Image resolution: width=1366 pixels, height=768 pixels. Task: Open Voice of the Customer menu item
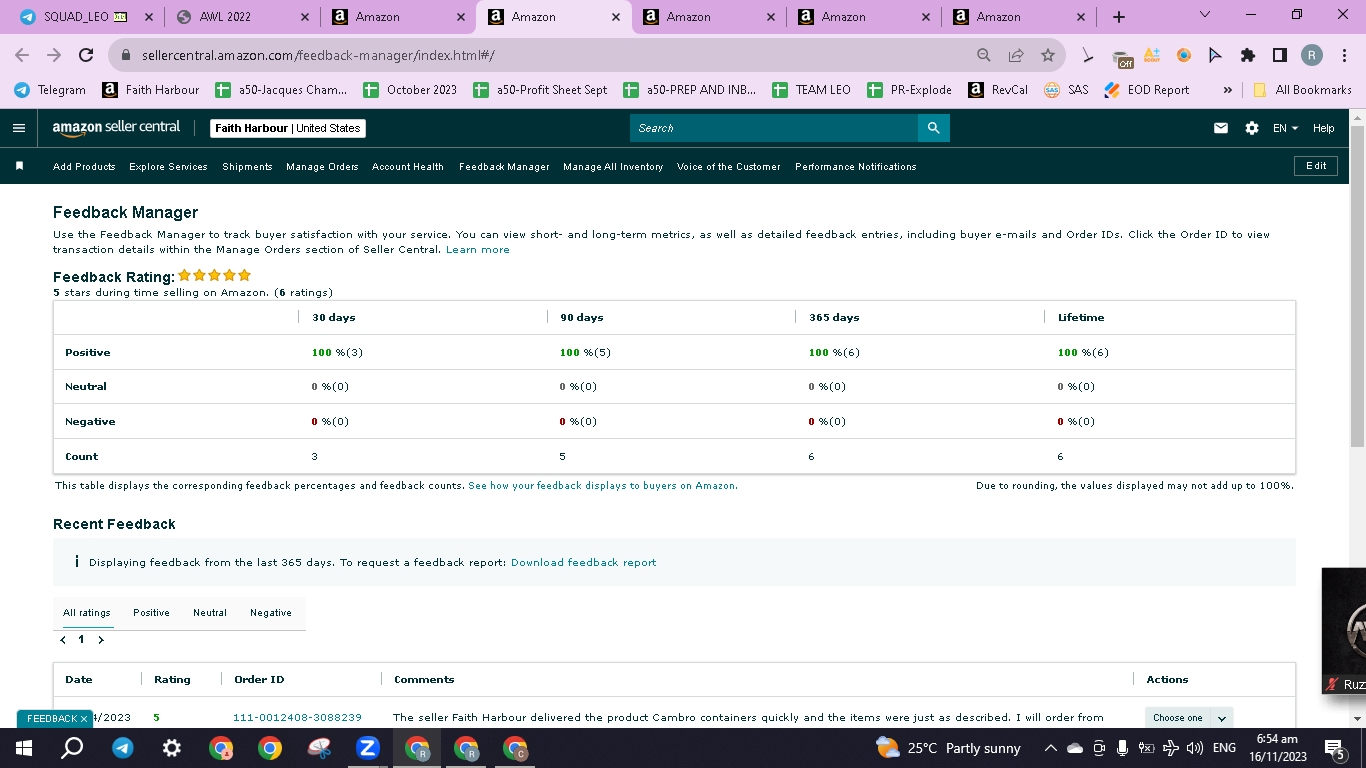[729, 167]
